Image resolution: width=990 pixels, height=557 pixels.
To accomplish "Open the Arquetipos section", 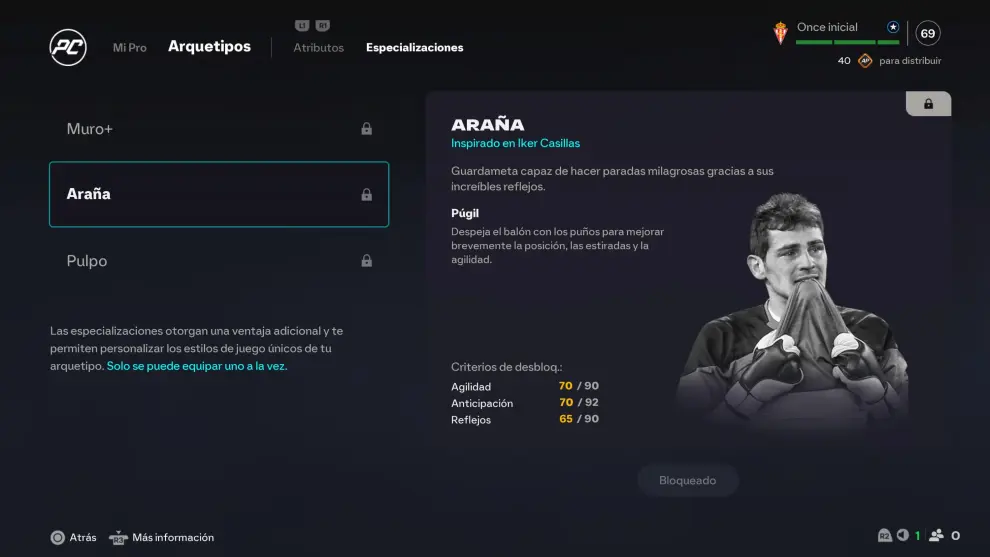I will pos(209,46).
